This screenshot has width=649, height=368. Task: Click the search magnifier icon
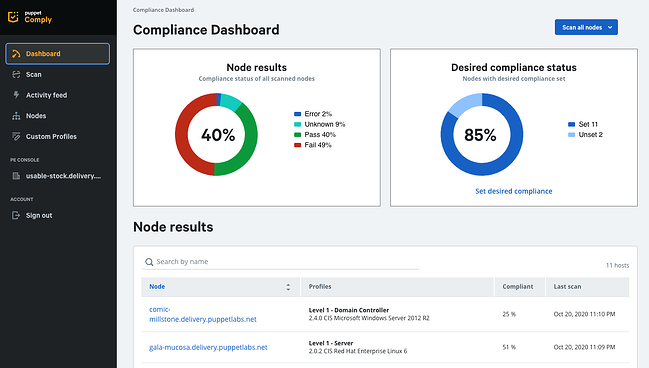tap(149, 262)
